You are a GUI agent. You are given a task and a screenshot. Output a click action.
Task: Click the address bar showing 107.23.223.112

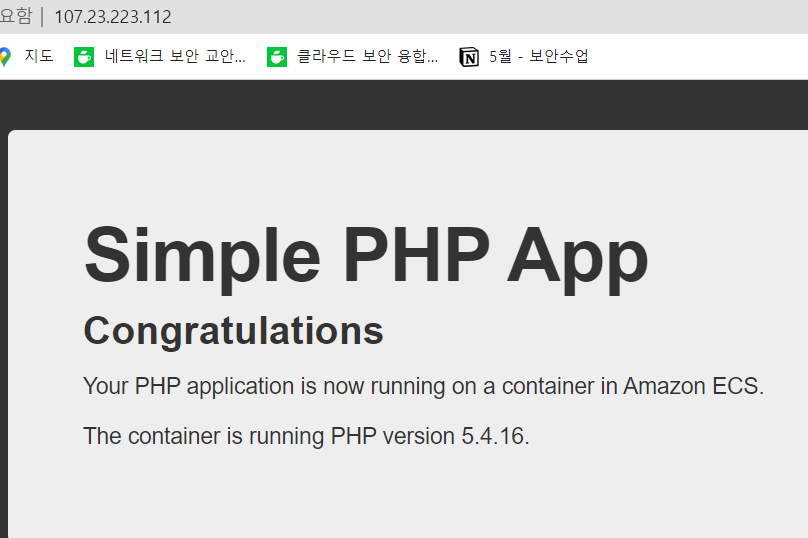(x=113, y=17)
